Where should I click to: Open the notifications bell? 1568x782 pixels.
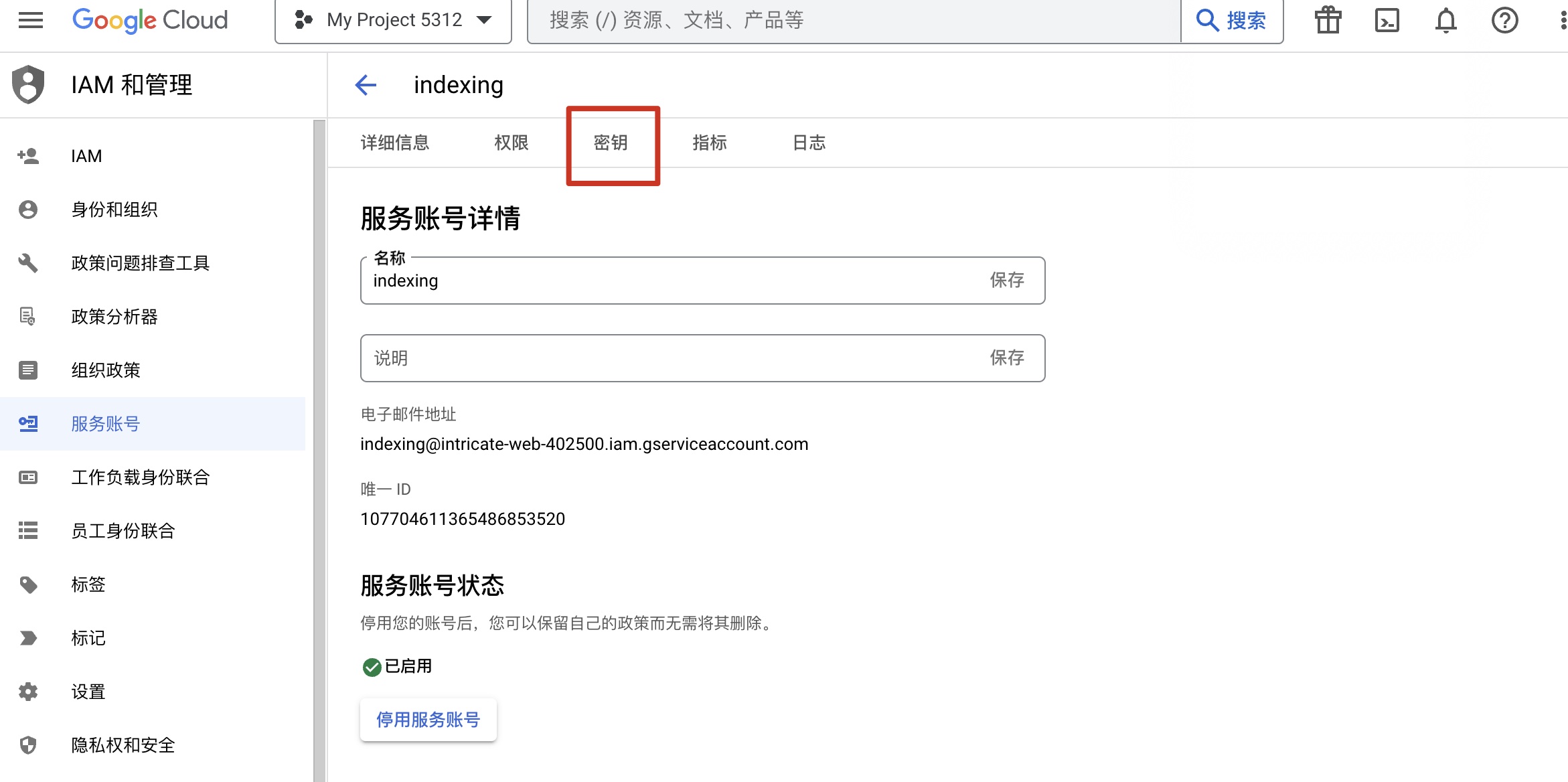coord(1445,20)
